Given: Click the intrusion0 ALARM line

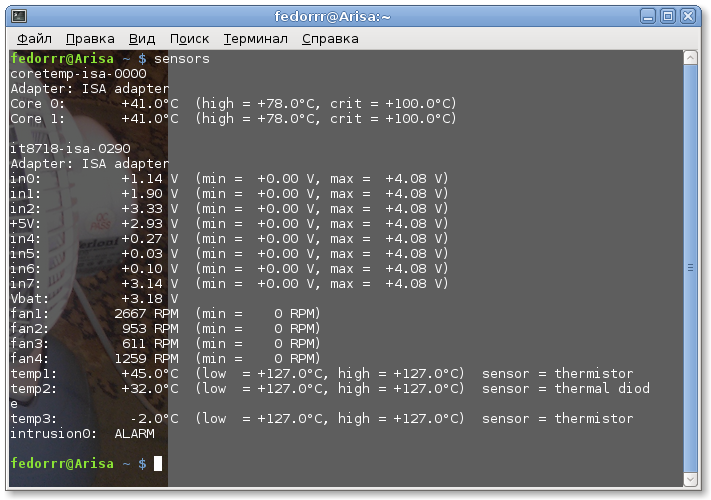Looking at the screenshot, I should [x=82, y=434].
